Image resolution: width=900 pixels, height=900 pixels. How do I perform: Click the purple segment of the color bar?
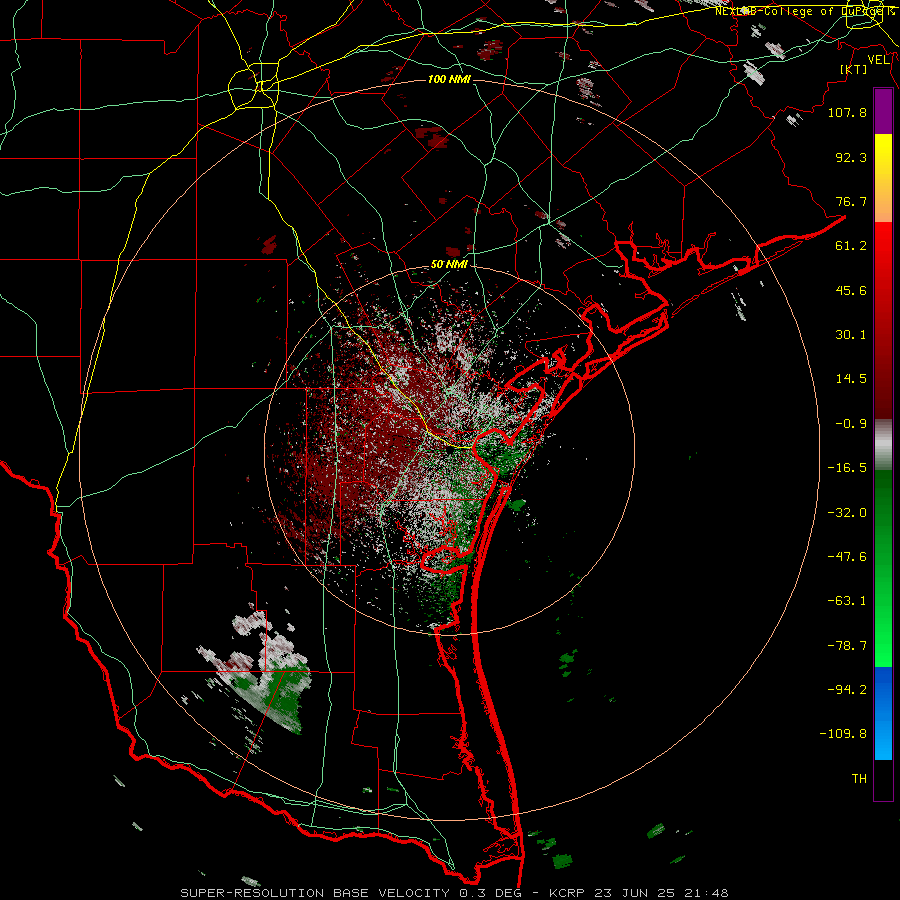(x=883, y=111)
